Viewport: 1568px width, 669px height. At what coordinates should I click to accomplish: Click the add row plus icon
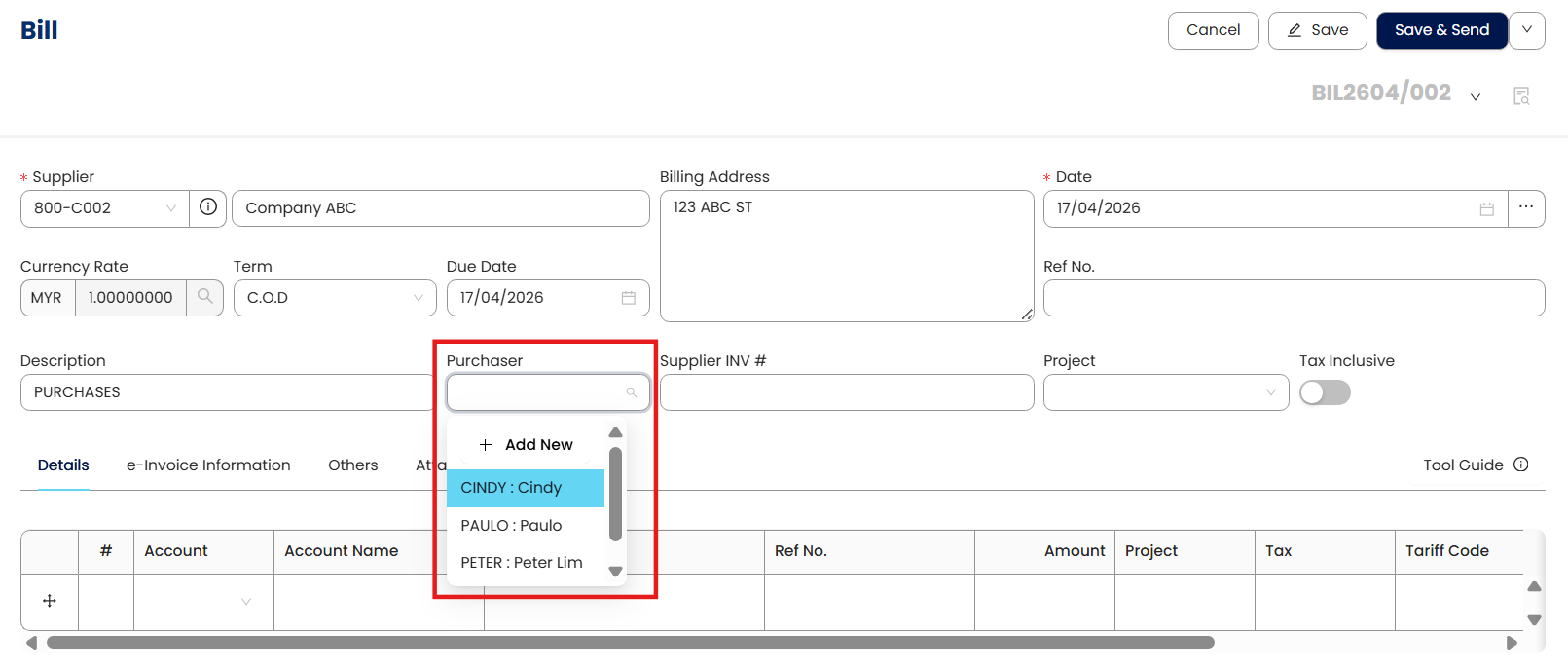[50, 601]
